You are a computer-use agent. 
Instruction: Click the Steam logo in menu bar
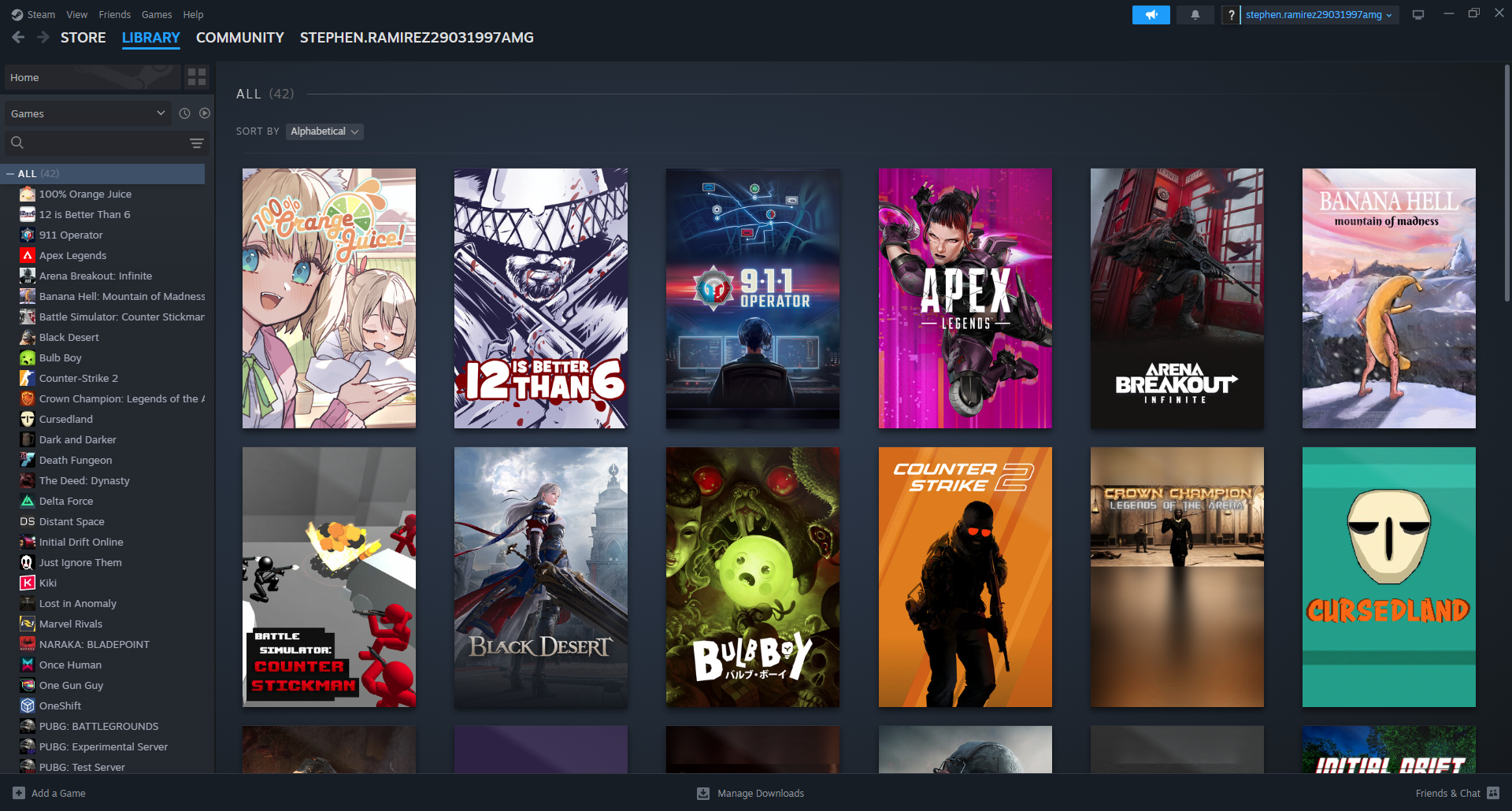coord(17,14)
